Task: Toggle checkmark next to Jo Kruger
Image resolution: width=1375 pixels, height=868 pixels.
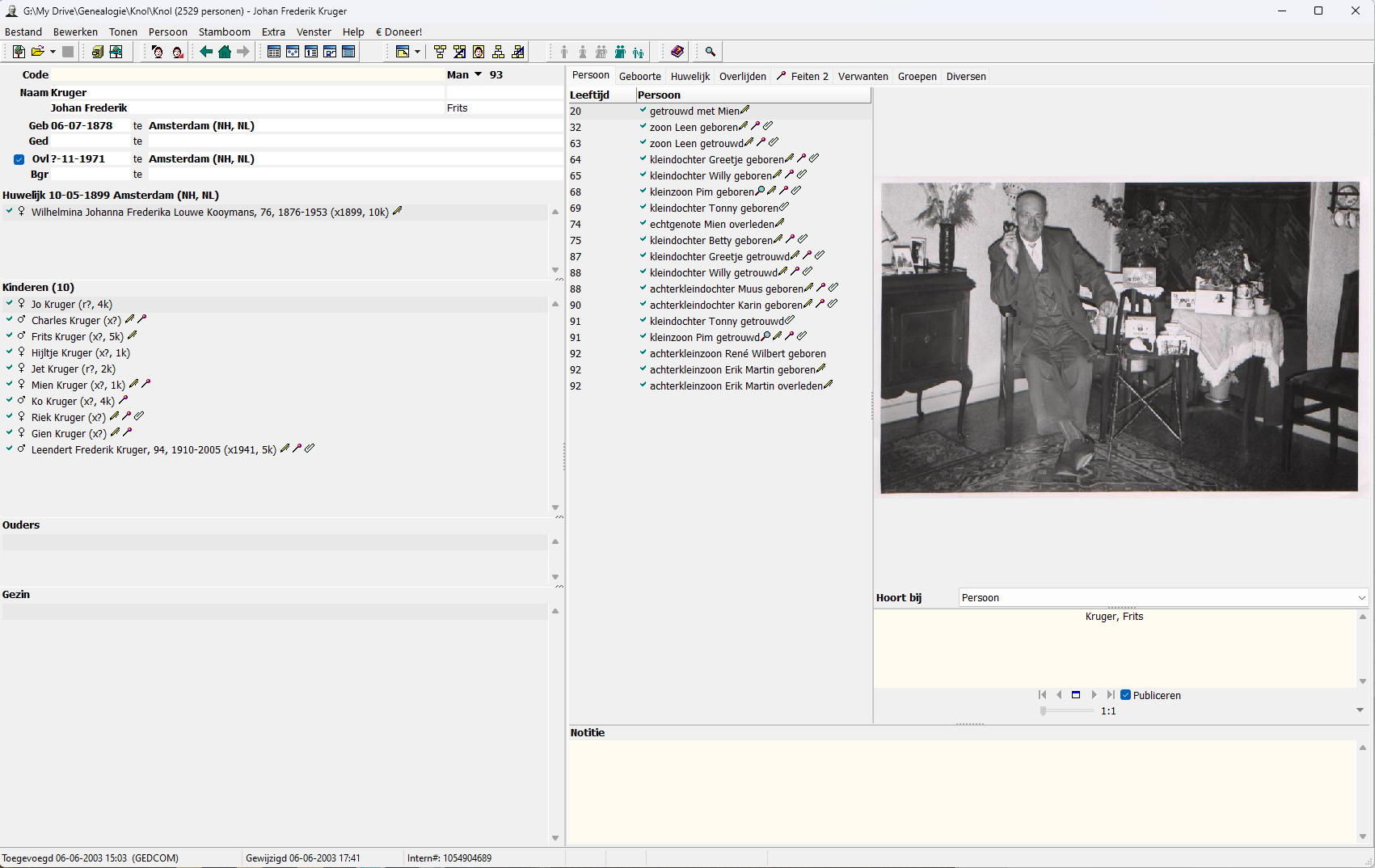Action: [9, 304]
